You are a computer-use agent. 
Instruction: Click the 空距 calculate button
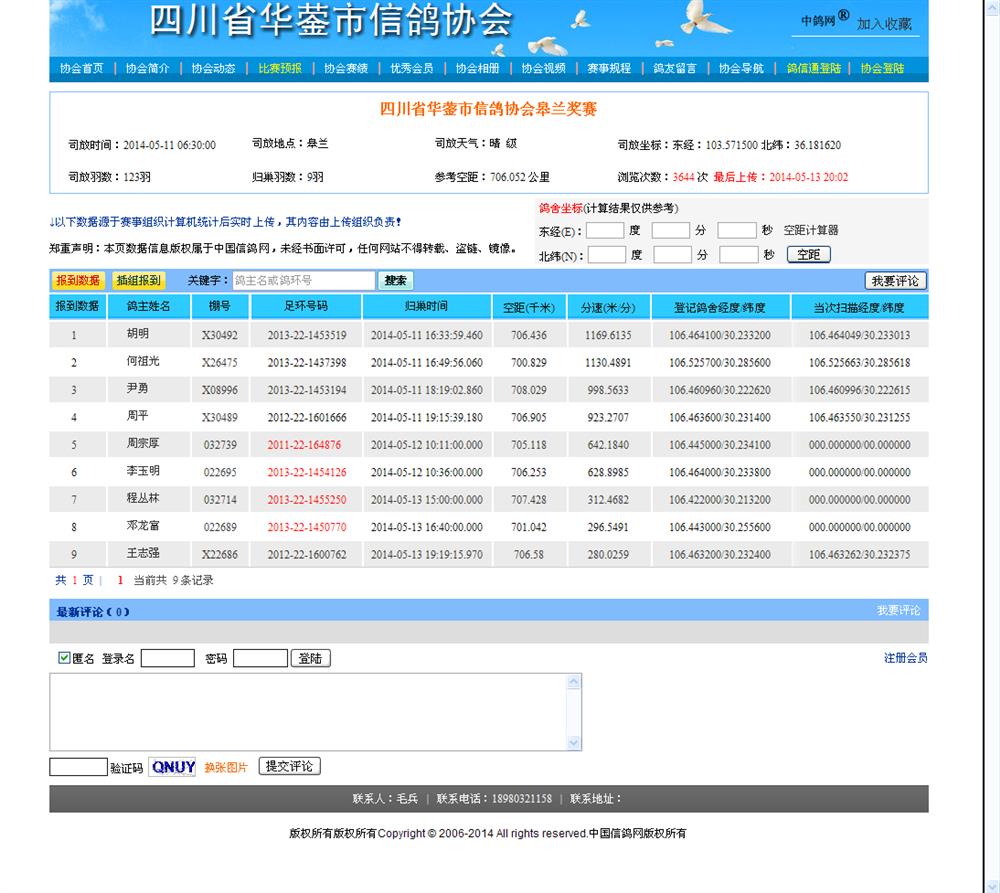pyautogui.click(x=809, y=255)
